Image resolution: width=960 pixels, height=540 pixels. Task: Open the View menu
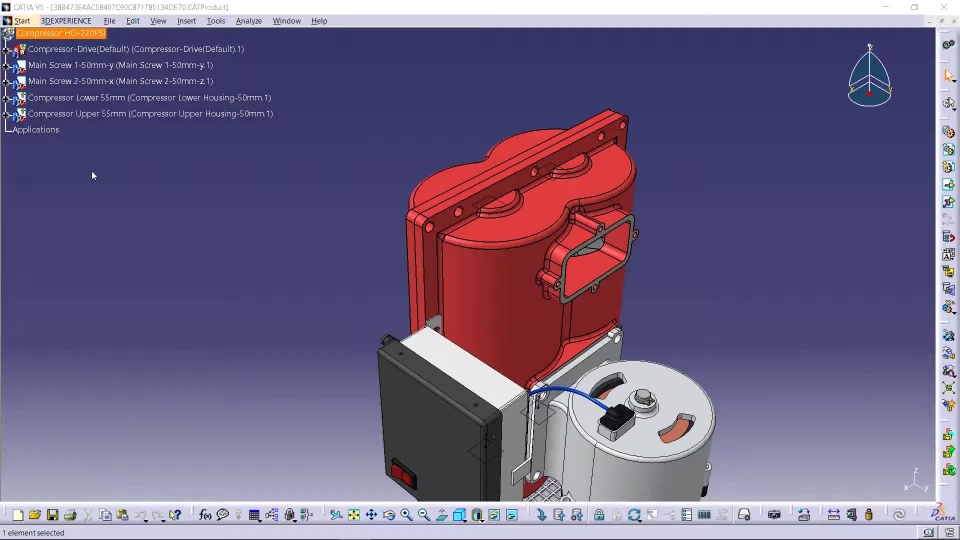click(158, 21)
